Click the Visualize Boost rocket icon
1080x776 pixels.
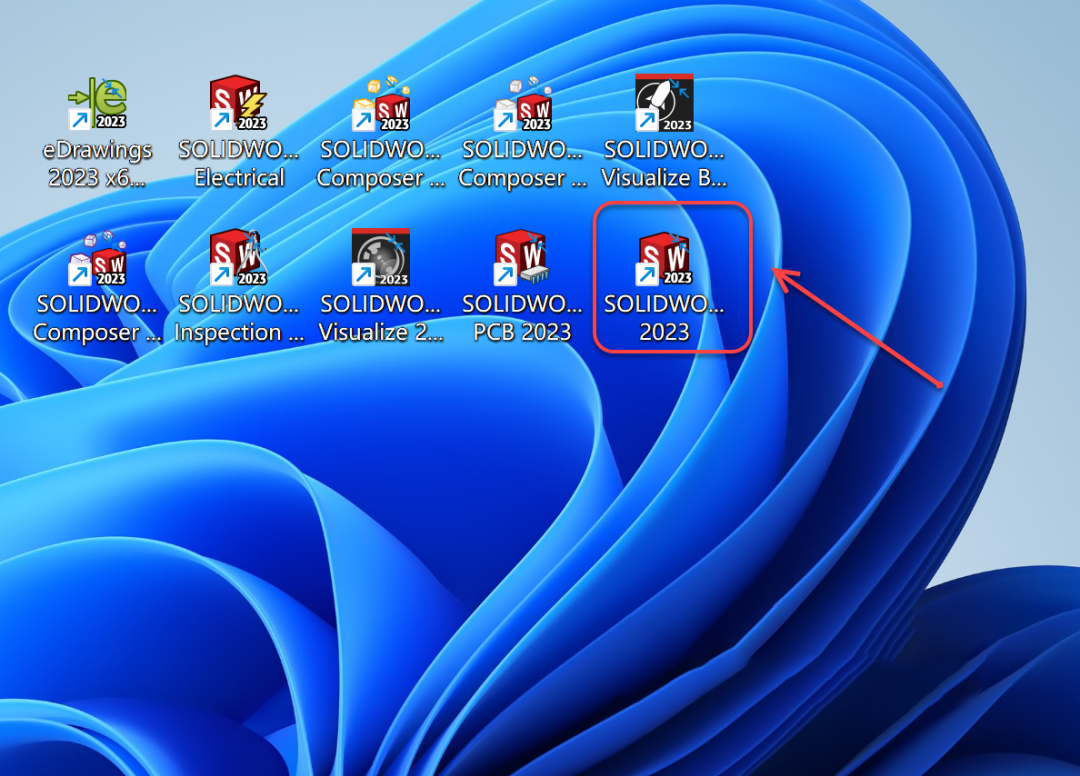664,104
